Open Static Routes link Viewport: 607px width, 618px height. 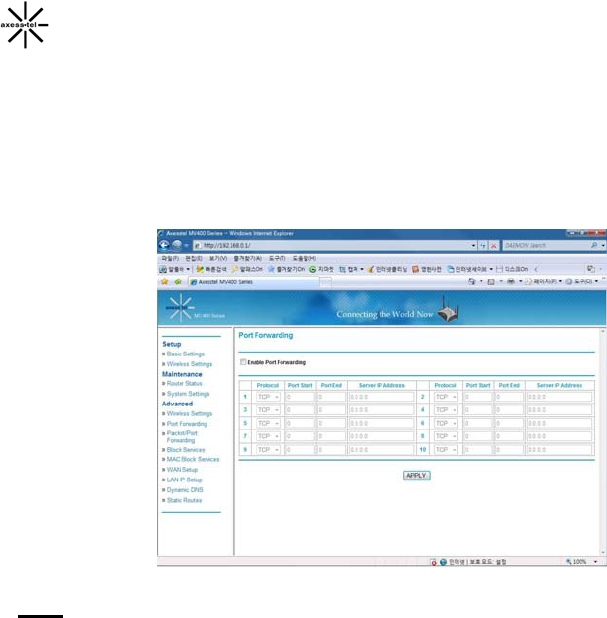[x=184, y=500]
